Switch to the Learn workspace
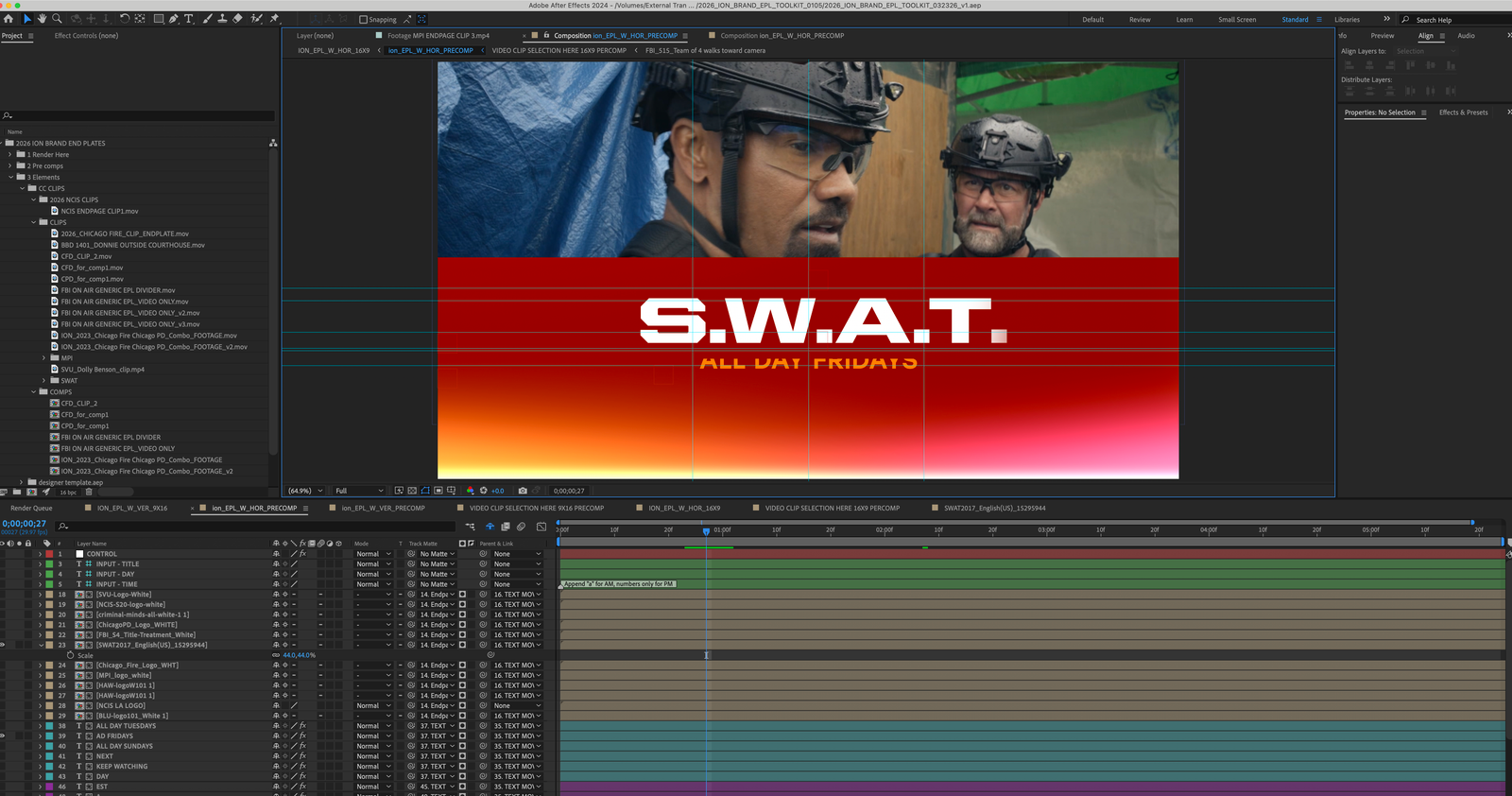The width and height of the screenshot is (1512, 796). tap(1184, 20)
